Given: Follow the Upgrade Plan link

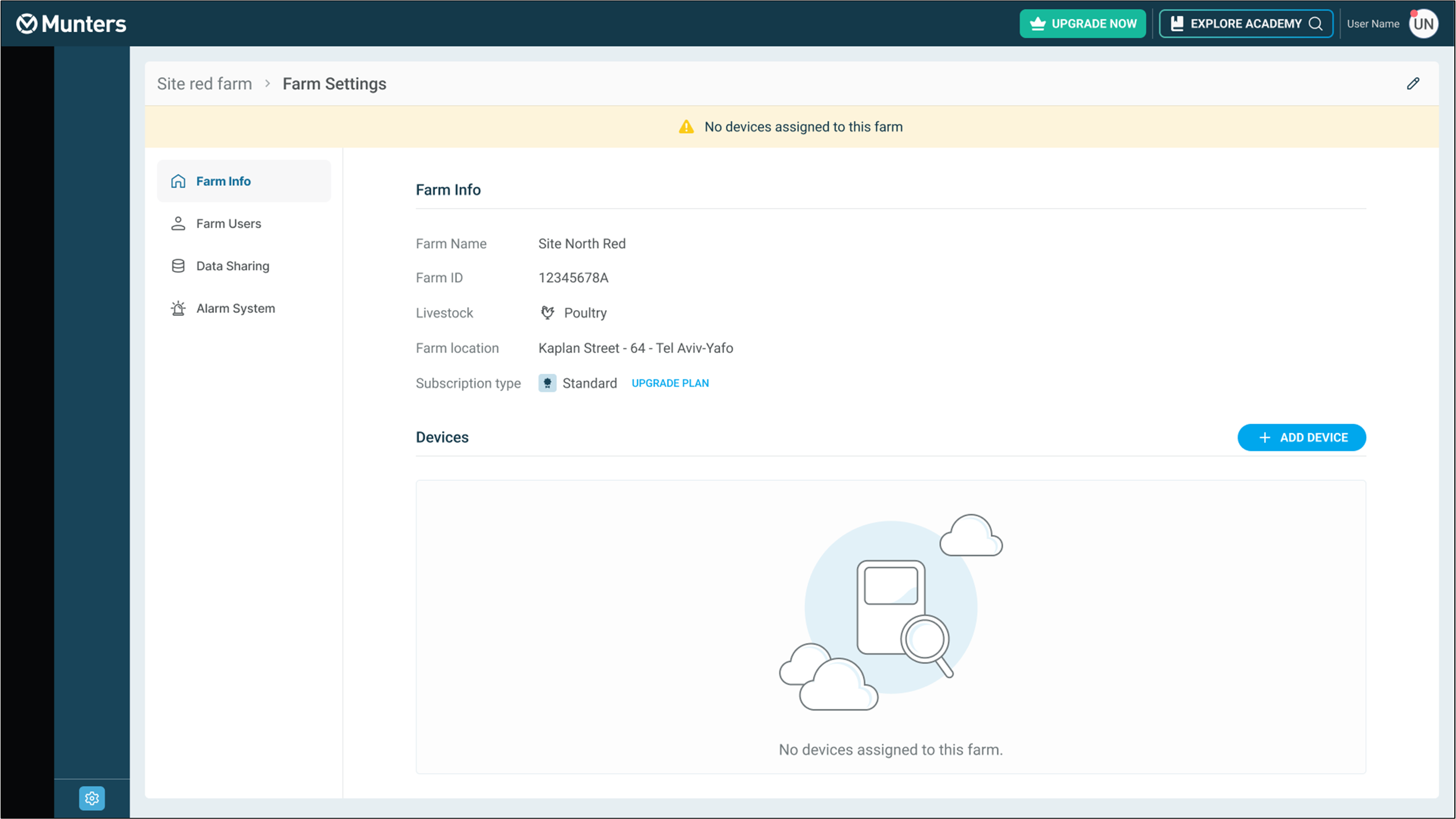Looking at the screenshot, I should coord(670,383).
